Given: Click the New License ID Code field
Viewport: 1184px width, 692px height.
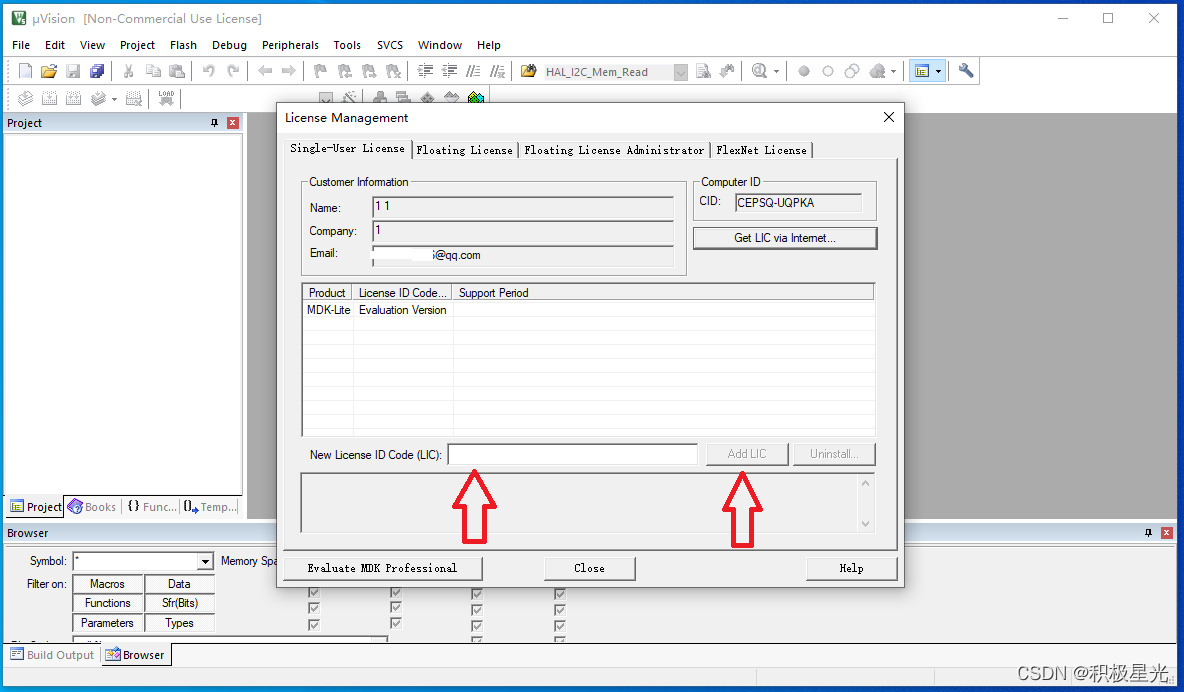Looking at the screenshot, I should pos(572,454).
